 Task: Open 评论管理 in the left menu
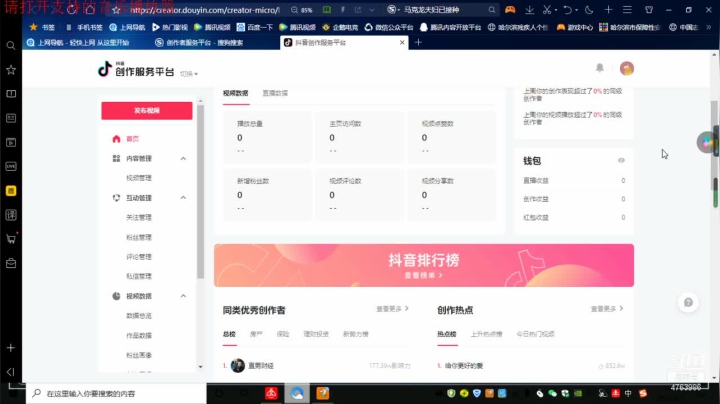pos(139,257)
